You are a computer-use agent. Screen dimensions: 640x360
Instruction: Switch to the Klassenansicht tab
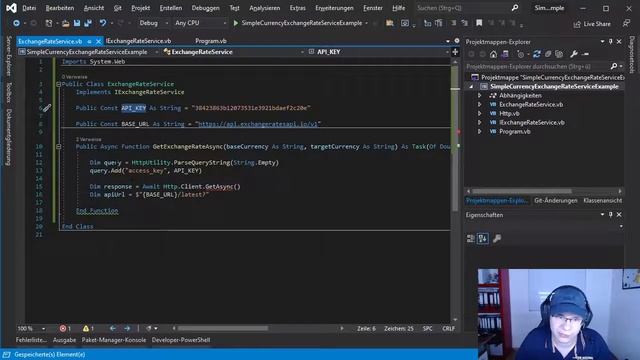[x=602, y=200]
